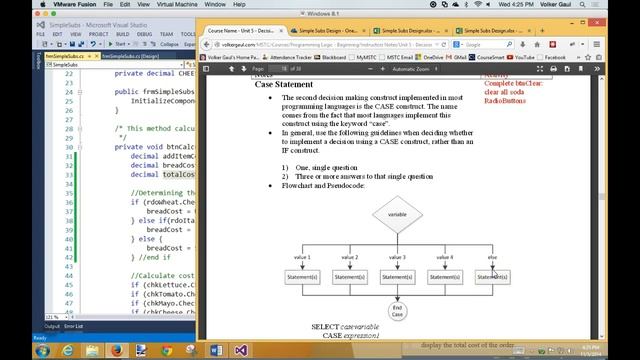Open PDF viewer tools chevron
This screenshot has height=360, width=640.
pos(597,69)
